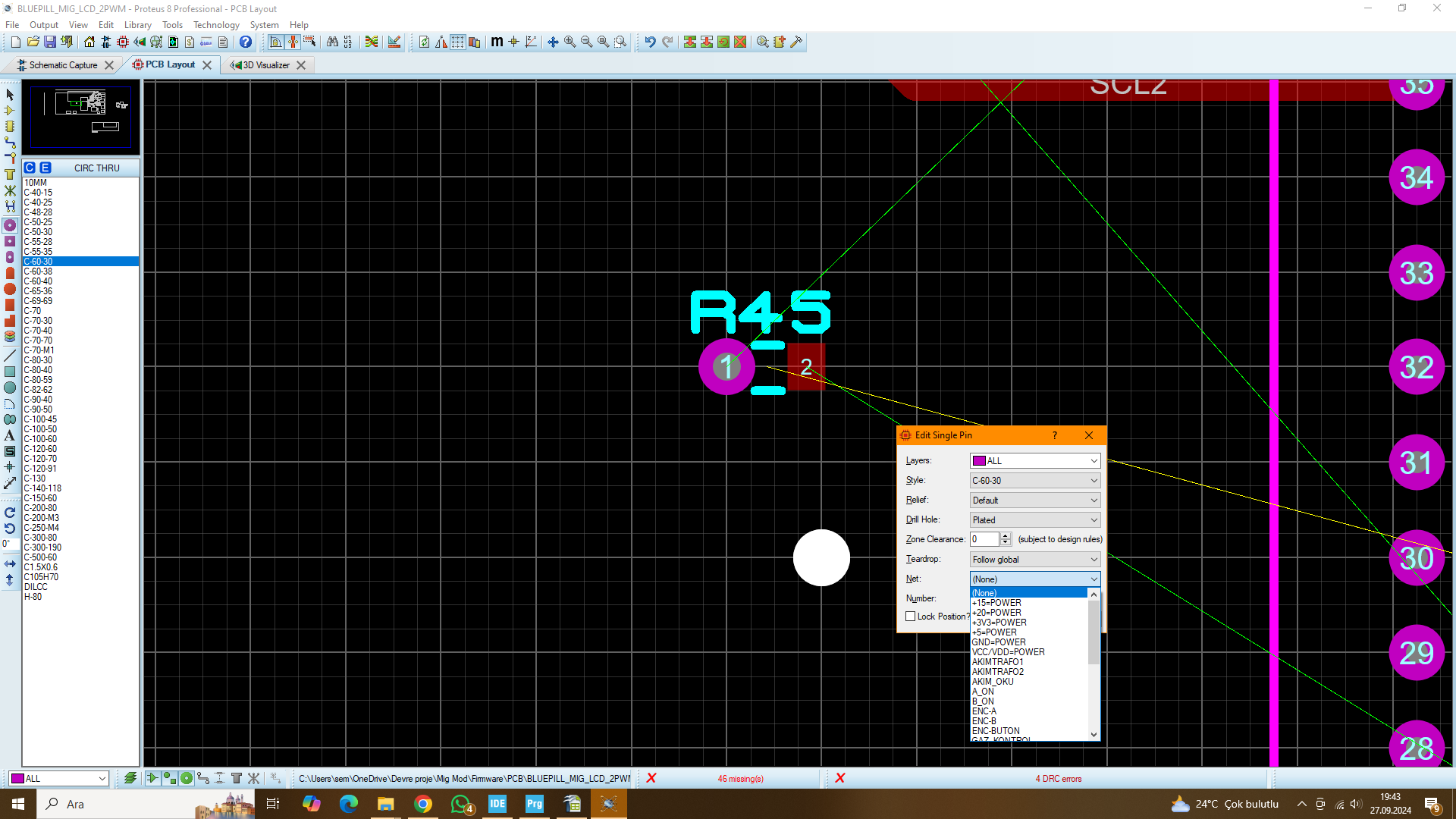
Task: Select the Via Mode tool
Action: click(x=10, y=158)
